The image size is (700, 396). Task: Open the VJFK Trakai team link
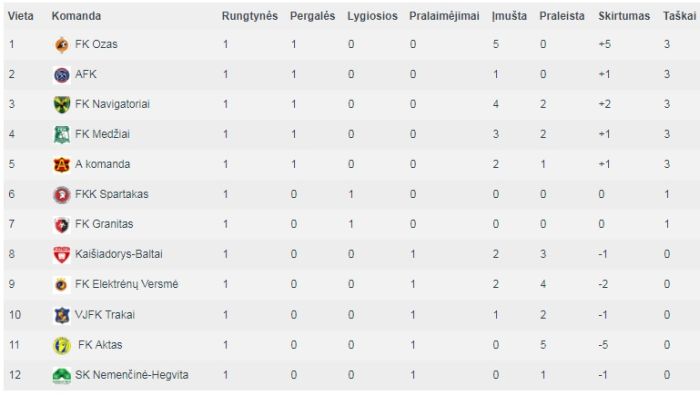[104, 315]
